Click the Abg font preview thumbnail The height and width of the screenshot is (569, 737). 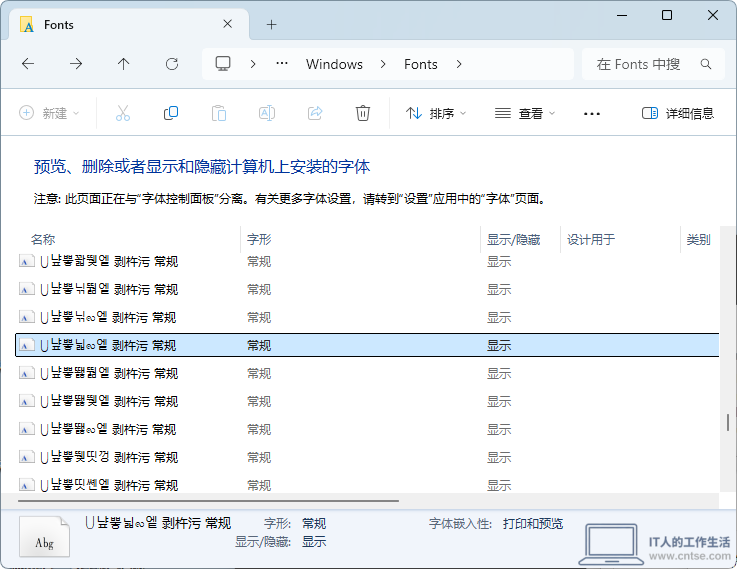[x=45, y=536]
